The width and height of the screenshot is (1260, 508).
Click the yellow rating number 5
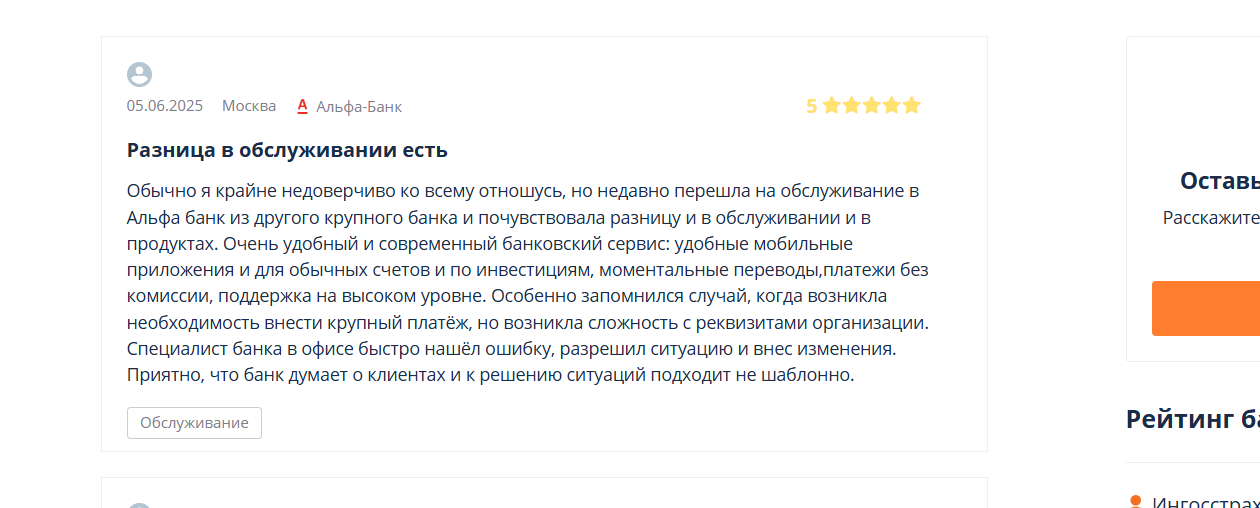coord(811,106)
